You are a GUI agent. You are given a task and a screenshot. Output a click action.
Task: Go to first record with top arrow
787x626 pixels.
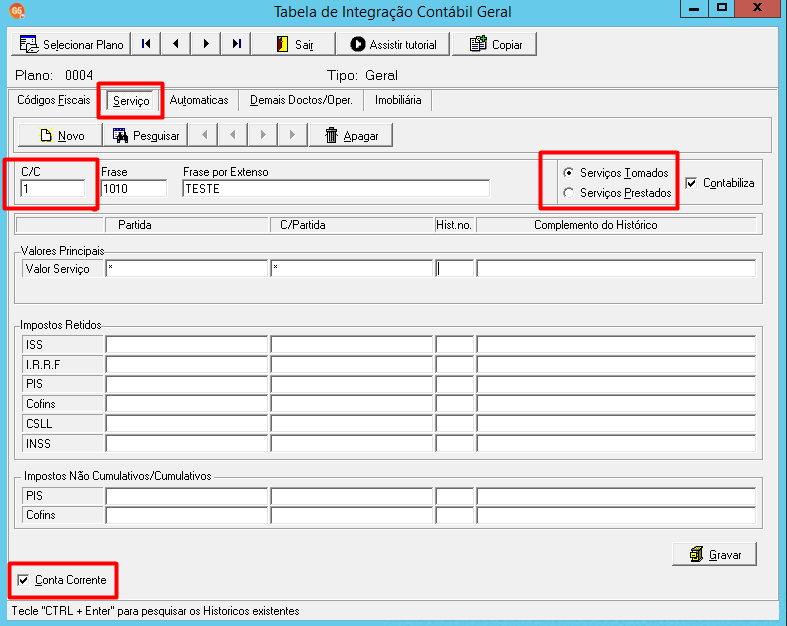tap(146, 44)
